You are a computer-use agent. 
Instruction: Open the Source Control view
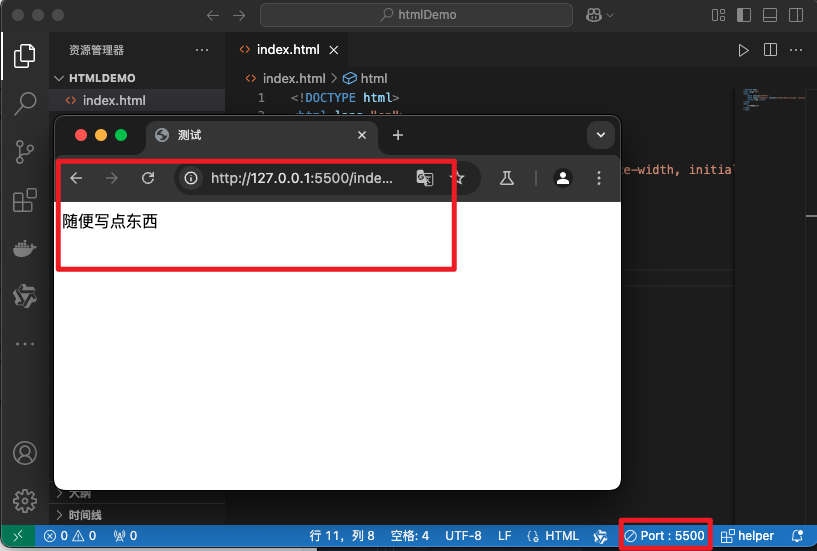click(x=25, y=152)
